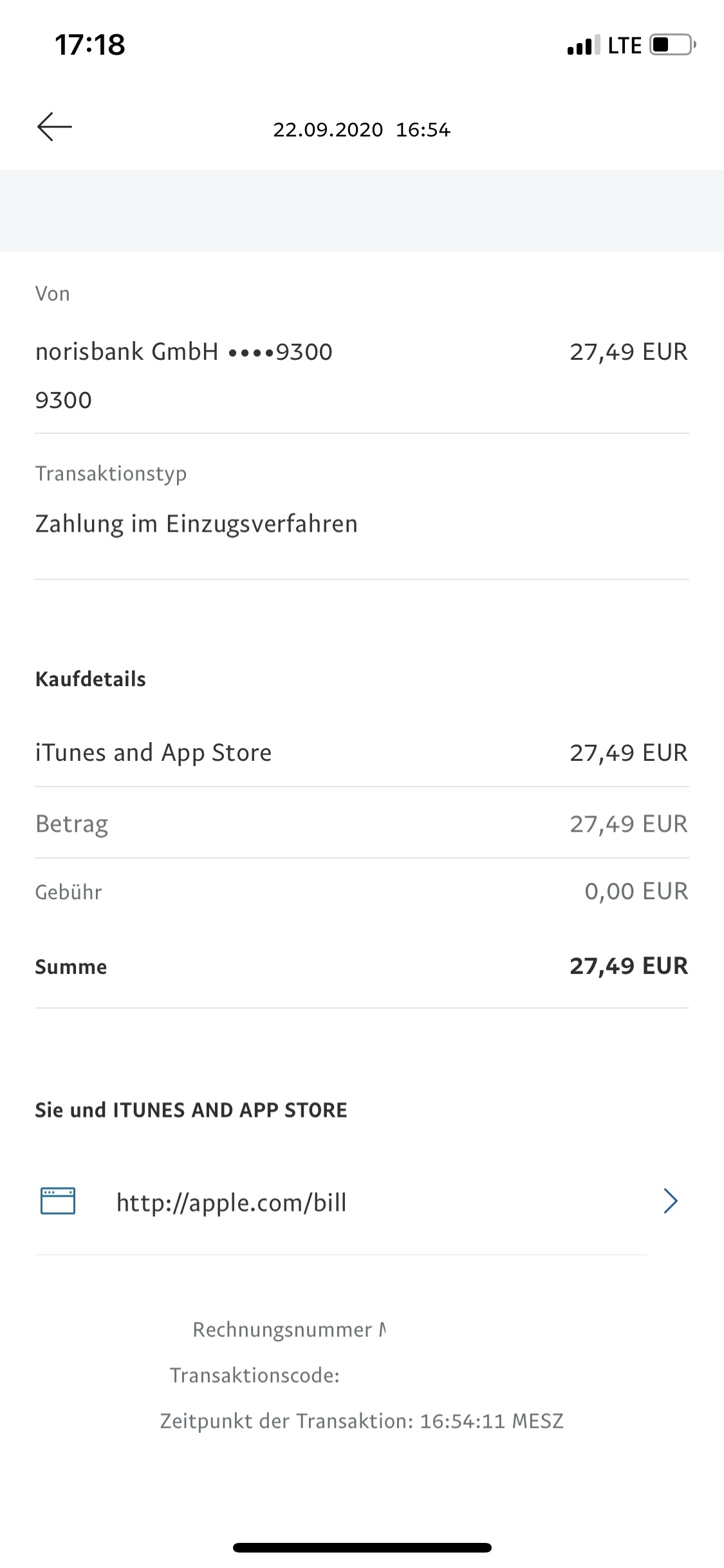The width and height of the screenshot is (724, 1568).
Task: Select the norisbank GmbH ••••9300 account
Action: (184, 352)
